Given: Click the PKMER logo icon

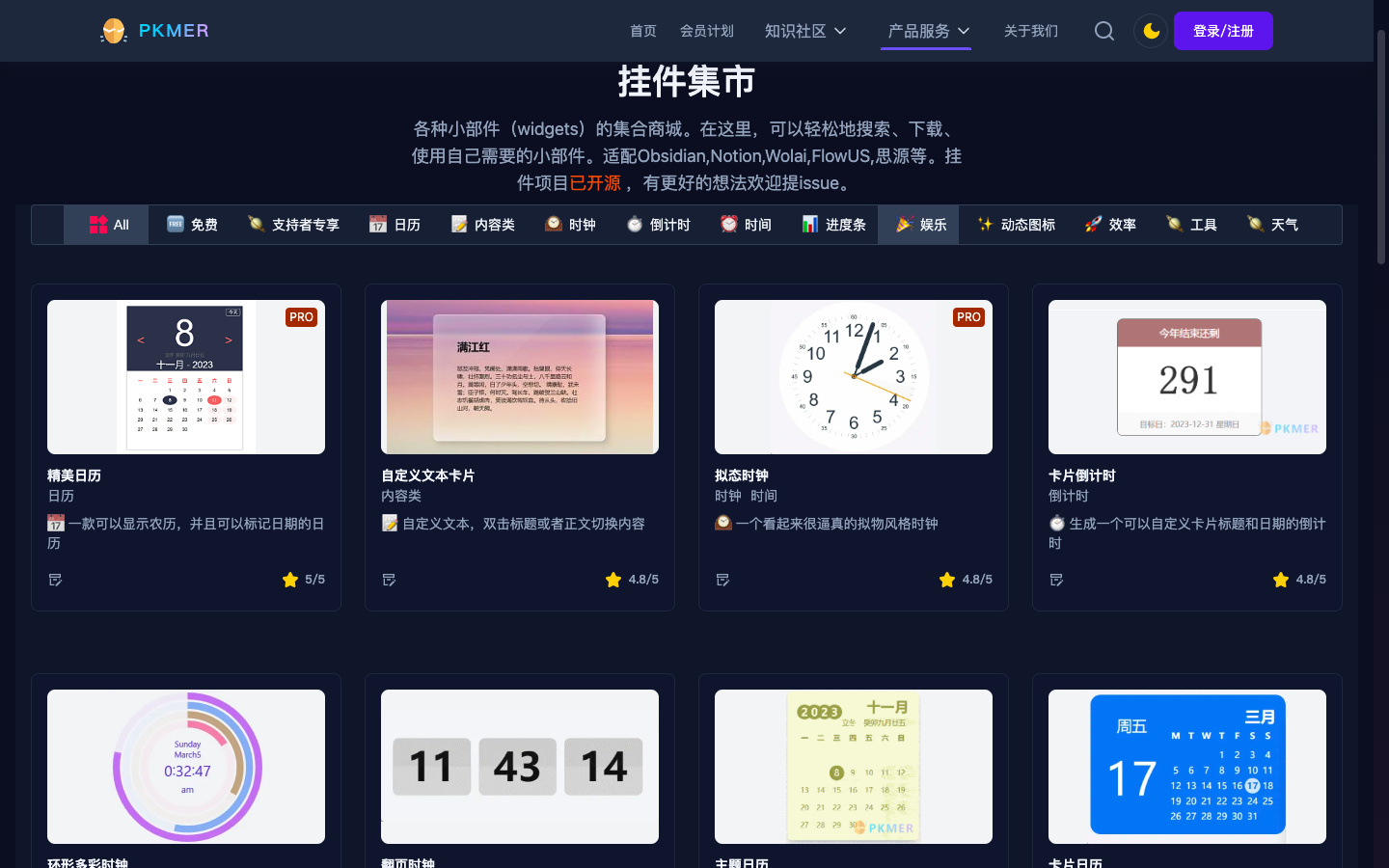Looking at the screenshot, I should click(x=114, y=31).
